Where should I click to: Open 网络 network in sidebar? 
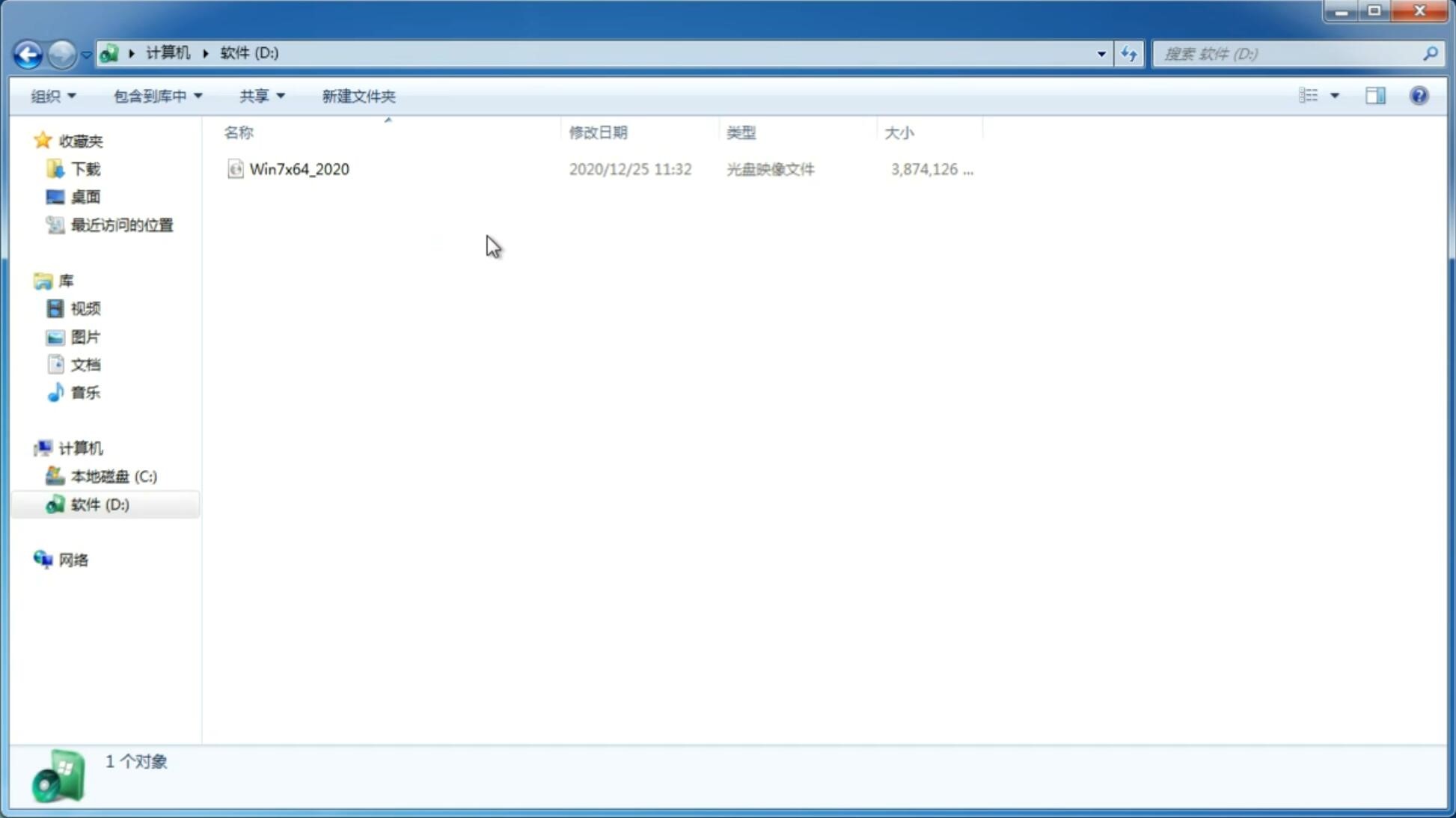[x=73, y=559]
